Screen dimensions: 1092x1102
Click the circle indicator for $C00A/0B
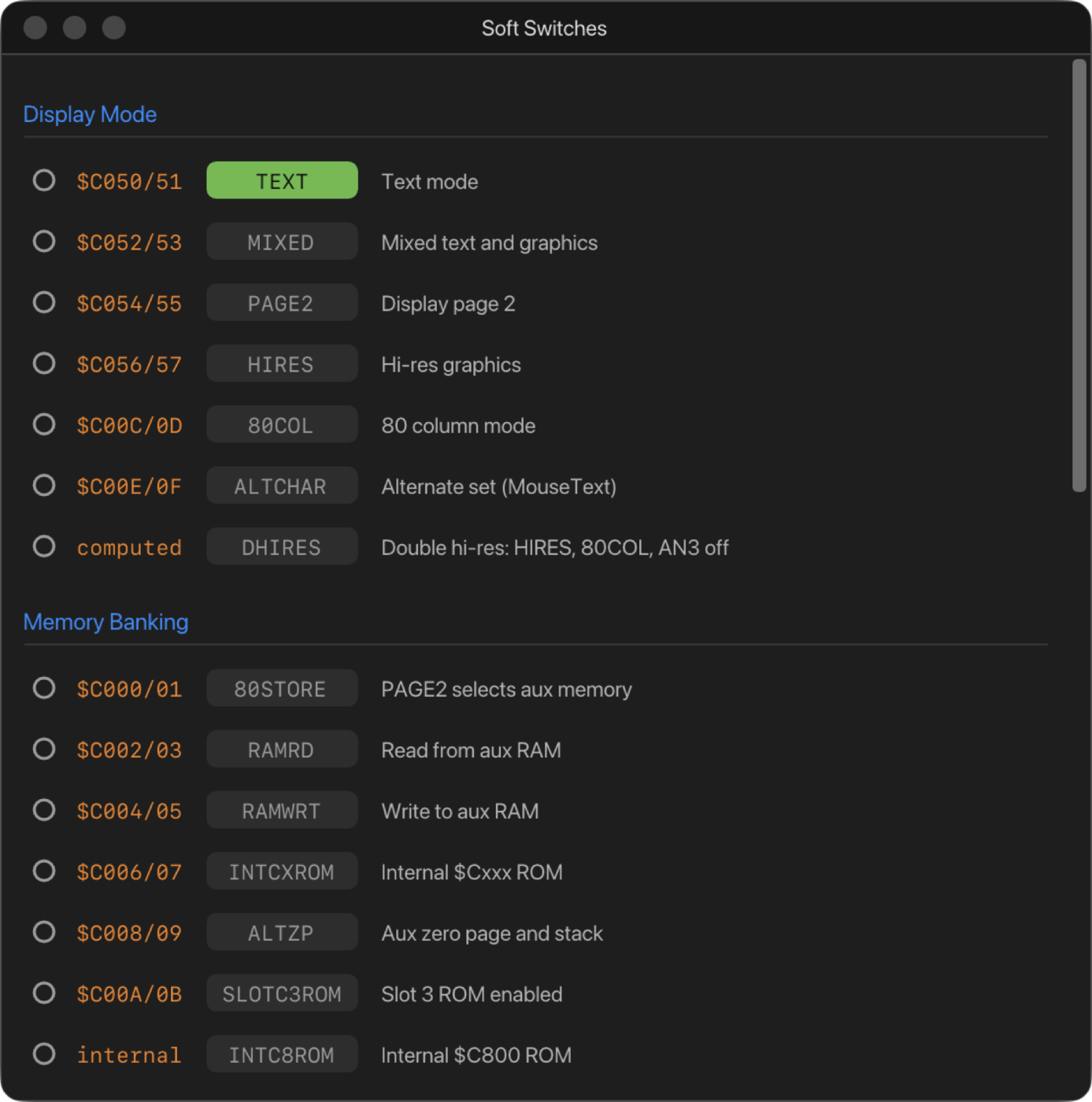tap(44, 993)
